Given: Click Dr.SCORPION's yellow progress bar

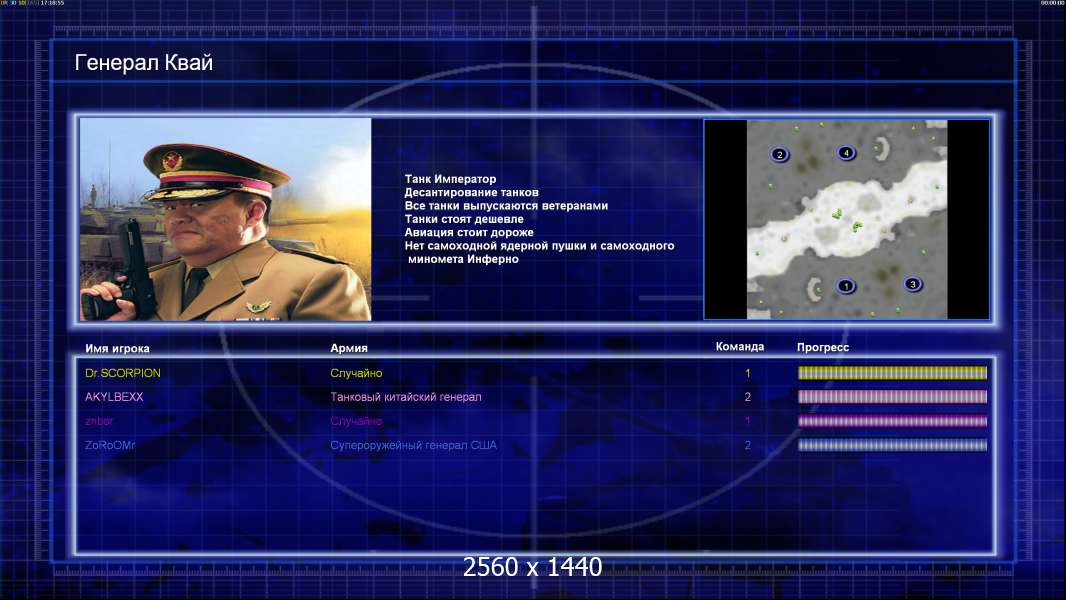Looking at the screenshot, I should [892, 373].
